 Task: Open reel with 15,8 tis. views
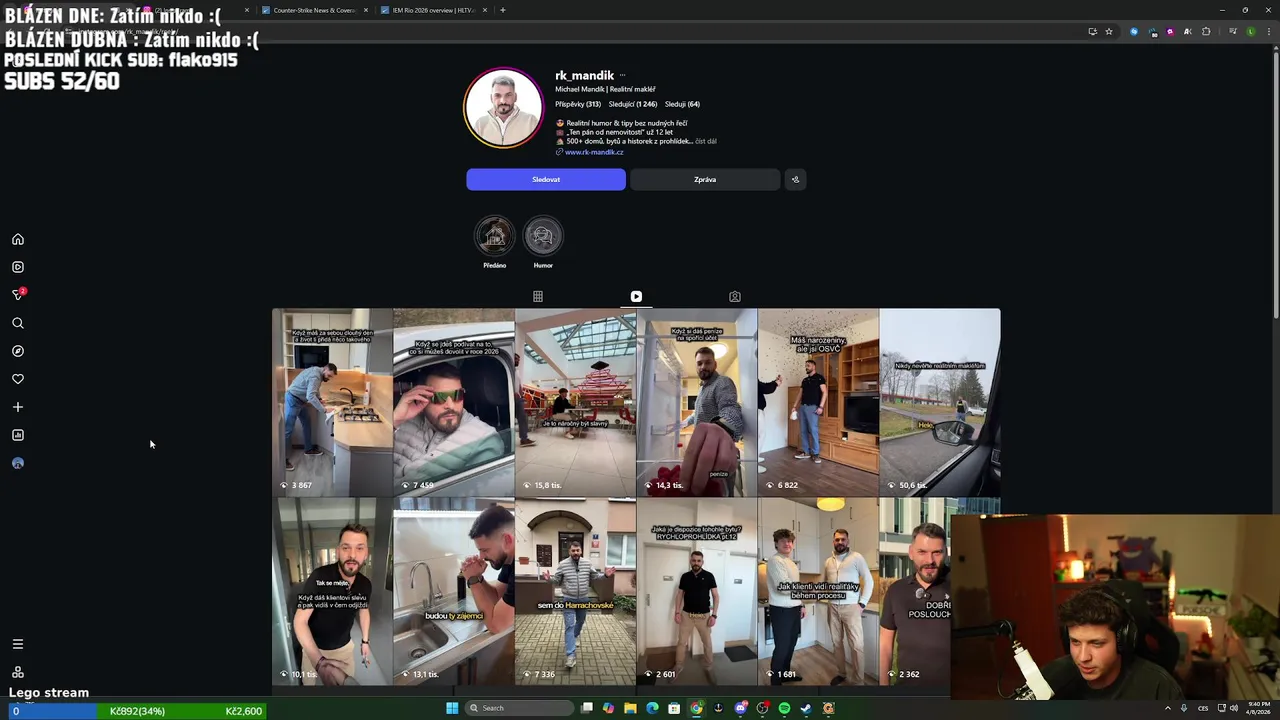575,402
